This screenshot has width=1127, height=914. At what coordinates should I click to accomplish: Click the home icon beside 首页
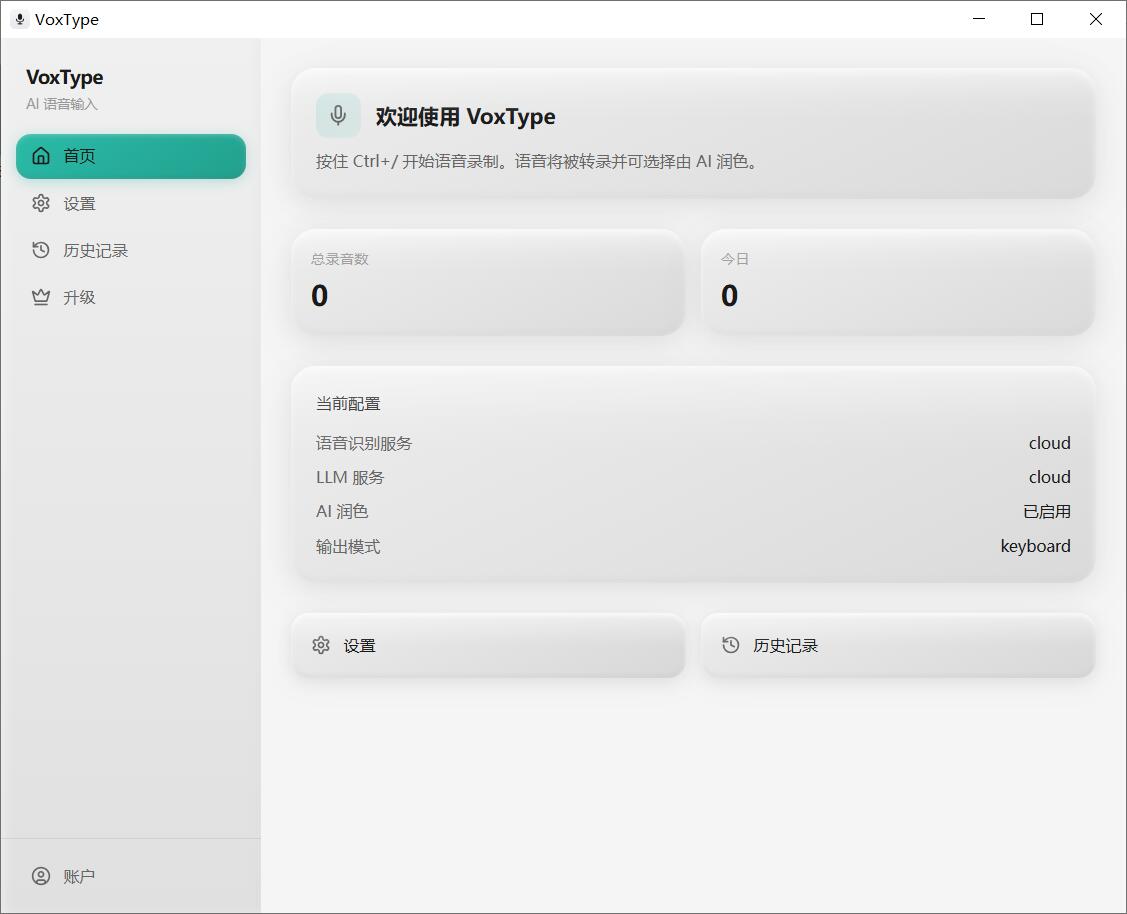41,156
